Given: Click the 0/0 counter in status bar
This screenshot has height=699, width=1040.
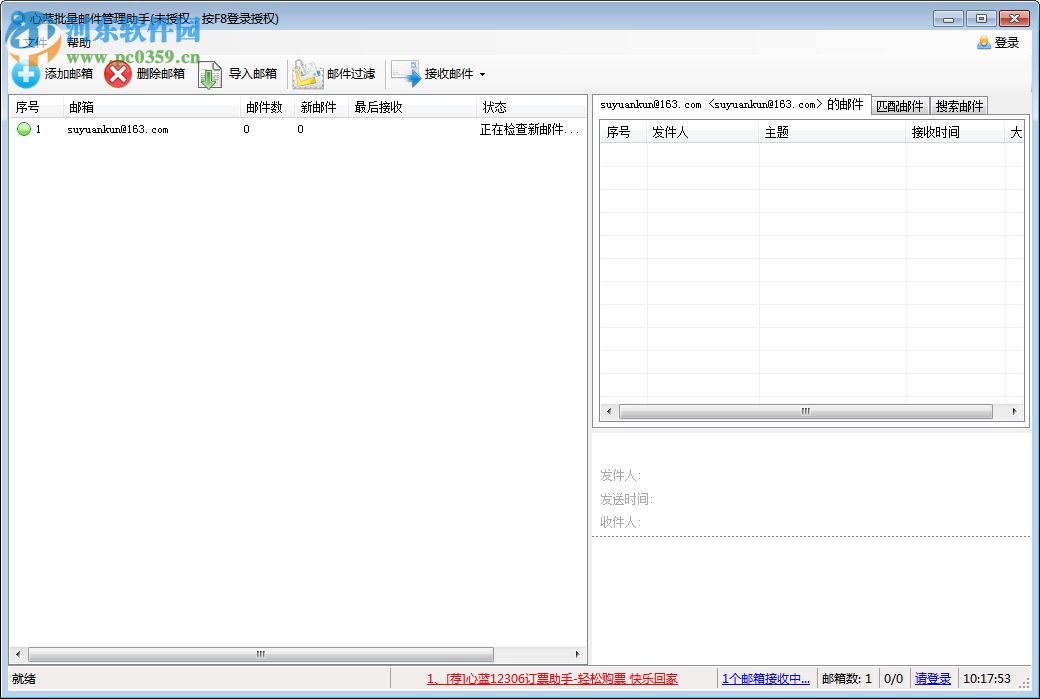Looking at the screenshot, I should pyautogui.click(x=893, y=678).
